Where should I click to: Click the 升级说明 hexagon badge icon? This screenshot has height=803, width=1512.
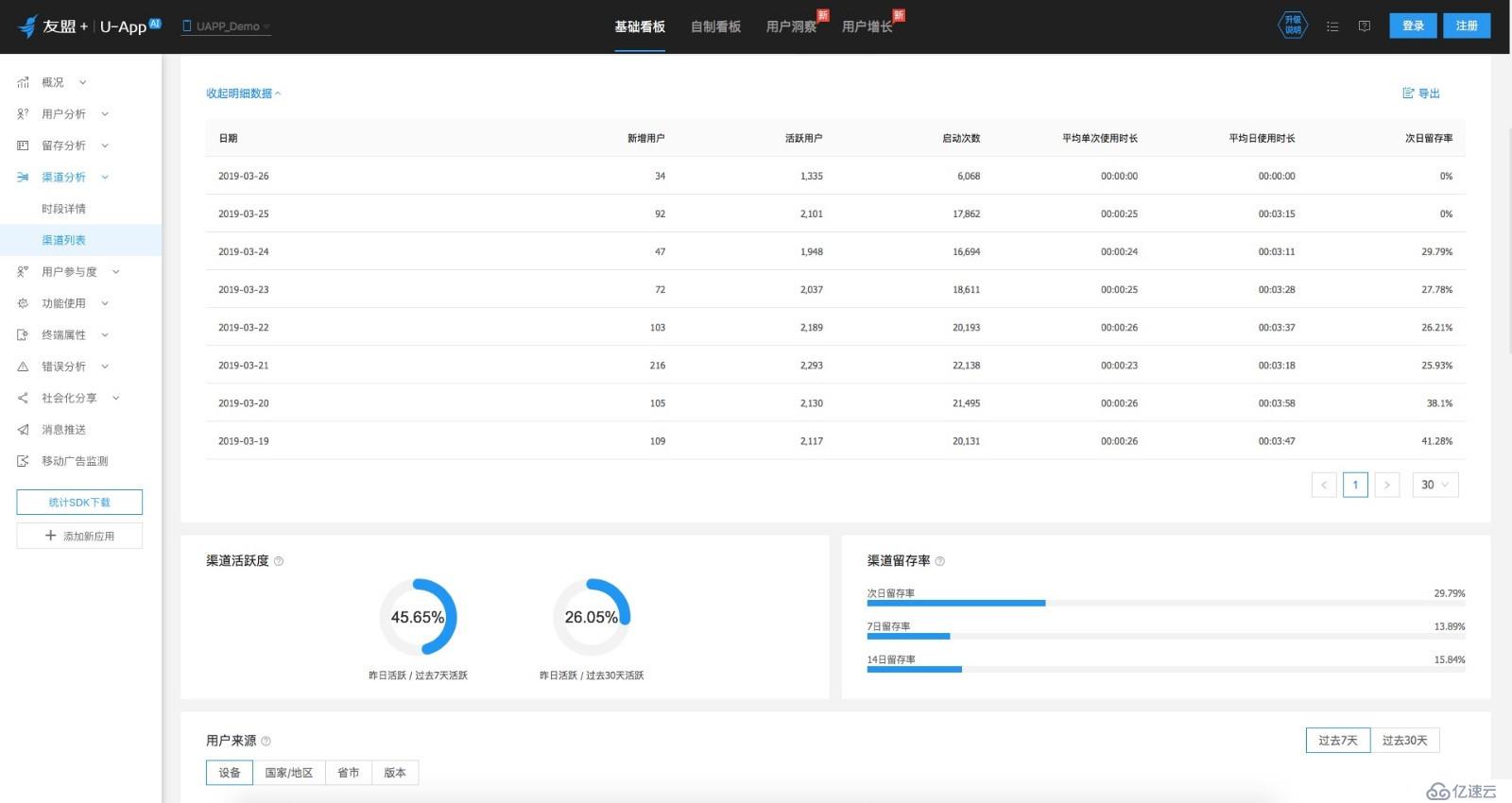coord(1293,26)
